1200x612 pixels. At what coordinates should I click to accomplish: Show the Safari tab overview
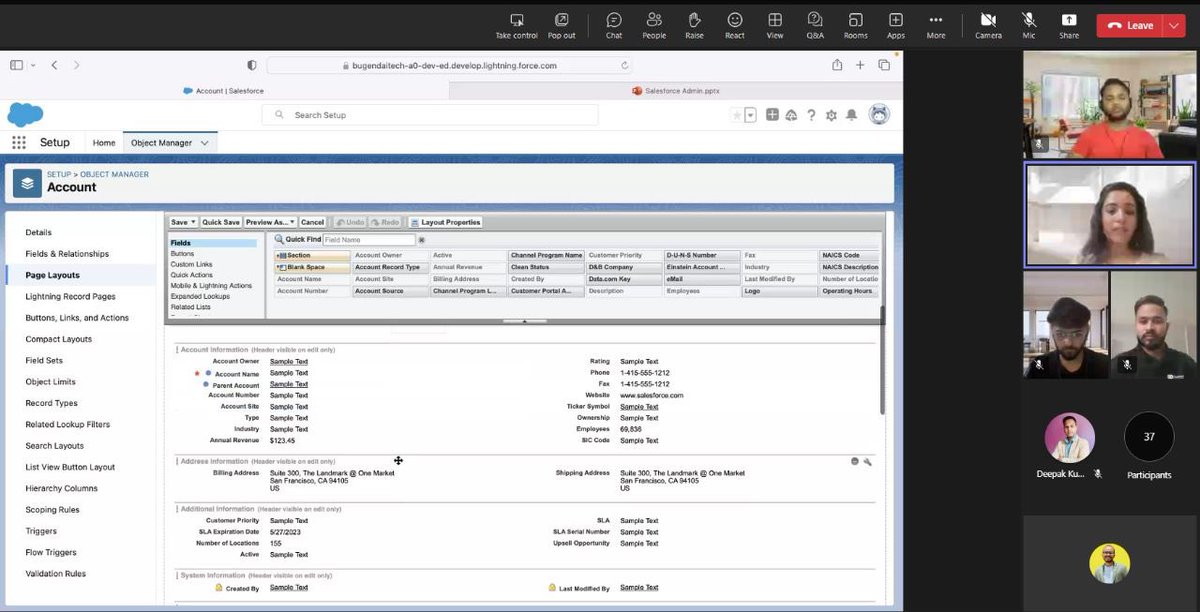click(884, 65)
